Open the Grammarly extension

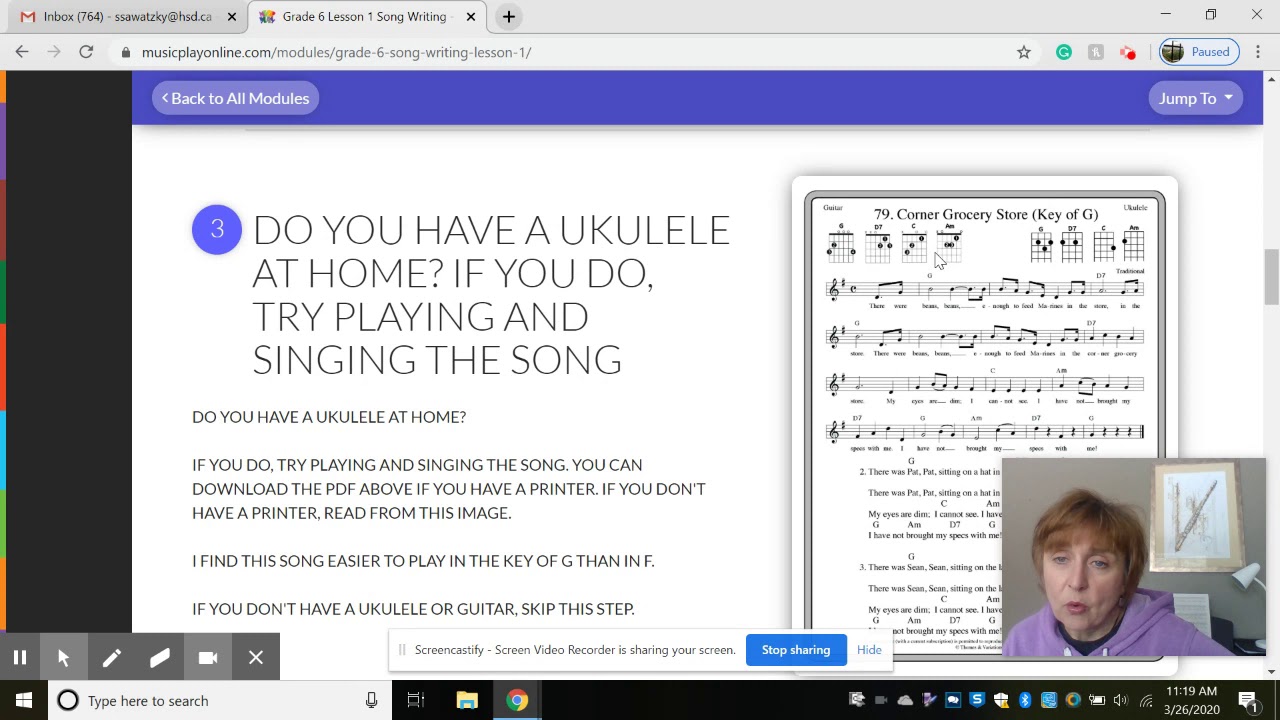pyautogui.click(x=1064, y=52)
